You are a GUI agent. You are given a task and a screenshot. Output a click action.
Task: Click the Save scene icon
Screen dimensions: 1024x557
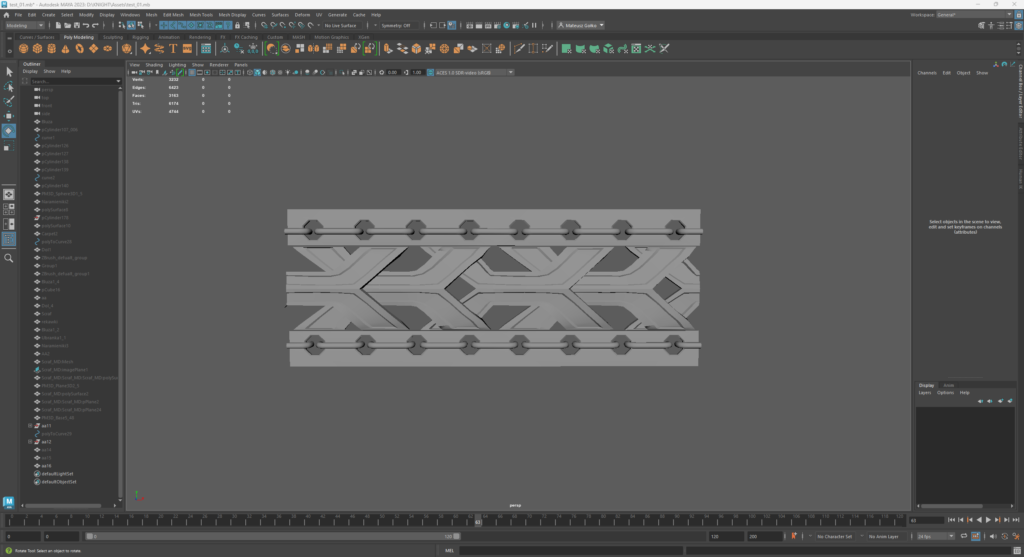click(x=76, y=25)
